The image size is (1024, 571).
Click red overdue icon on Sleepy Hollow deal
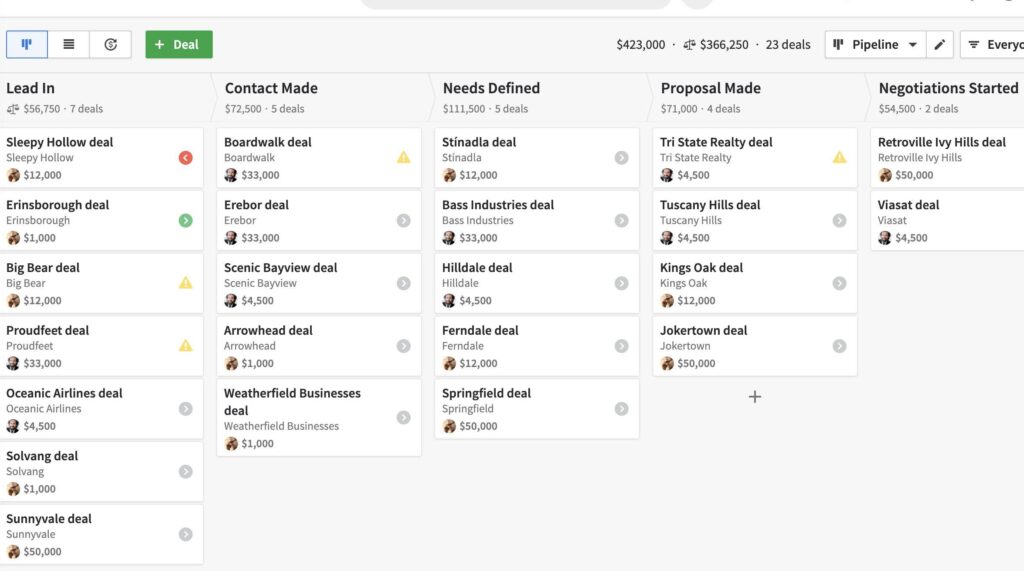coord(185,157)
